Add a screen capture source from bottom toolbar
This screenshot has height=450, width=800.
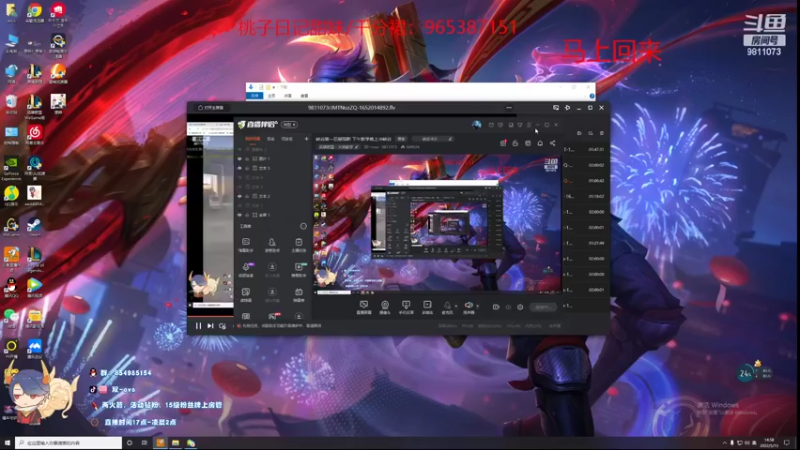364,307
